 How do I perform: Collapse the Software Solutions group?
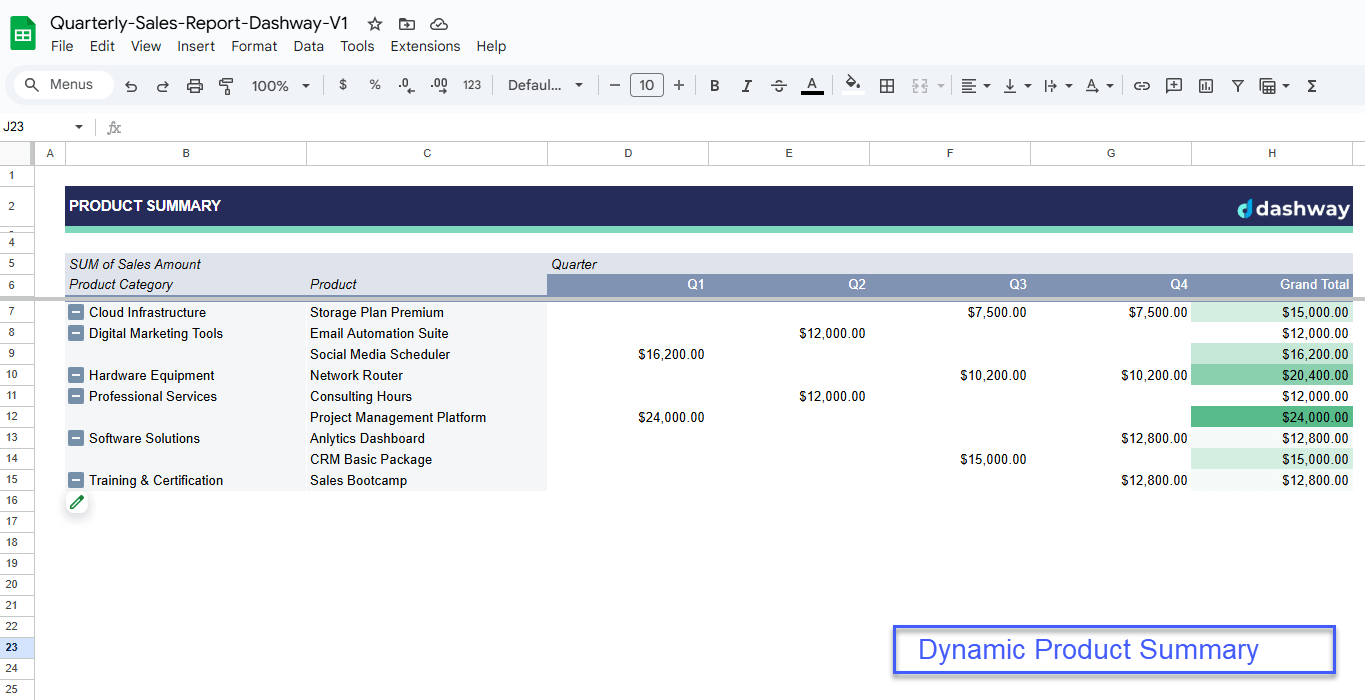[x=76, y=439]
